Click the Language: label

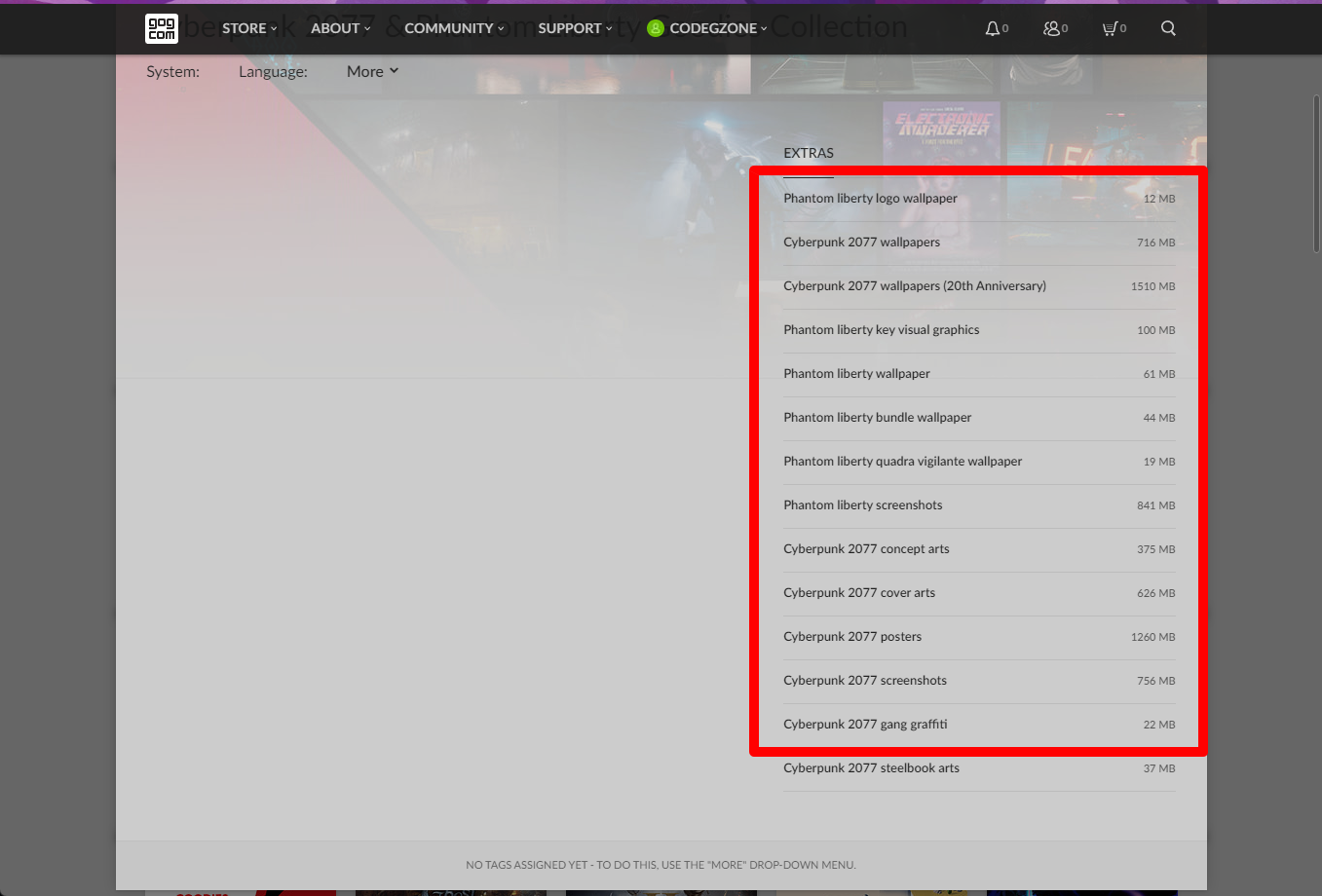point(273,71)
